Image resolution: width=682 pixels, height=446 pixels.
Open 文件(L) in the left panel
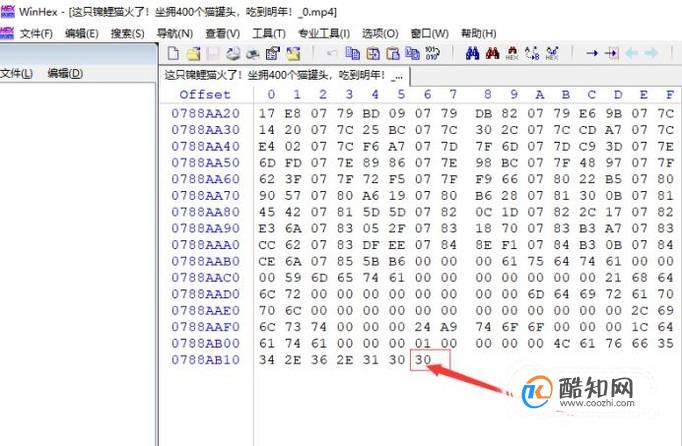pos(16,74)
